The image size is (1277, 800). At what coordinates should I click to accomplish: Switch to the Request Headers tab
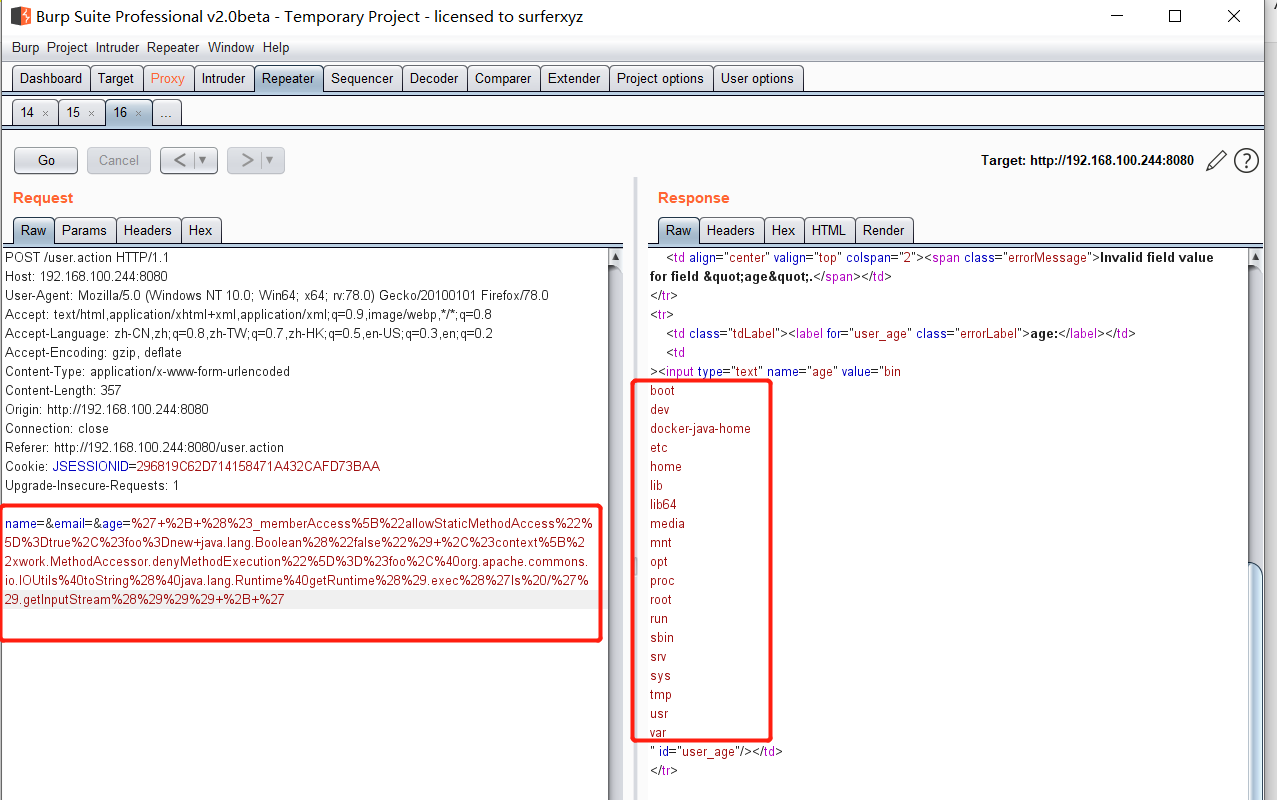coord(148,230)
